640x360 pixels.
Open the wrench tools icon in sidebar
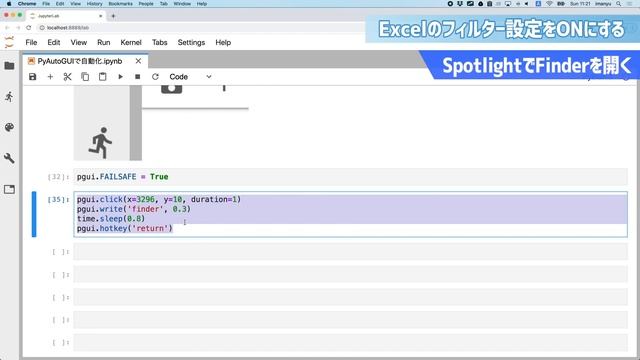(x=9, y=158)
